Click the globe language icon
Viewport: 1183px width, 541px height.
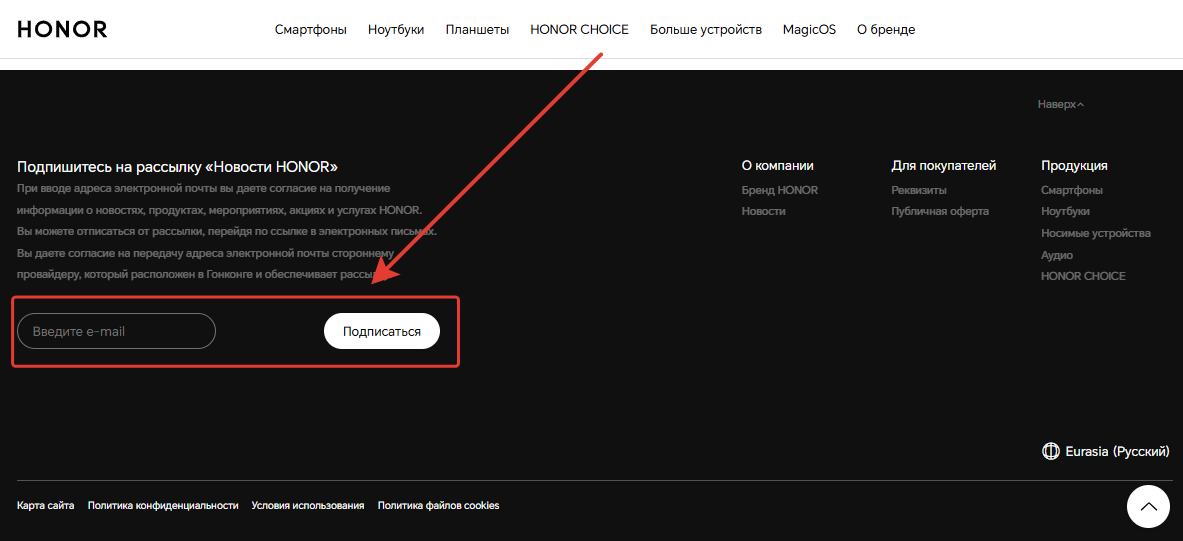[x=1050, y=451]
